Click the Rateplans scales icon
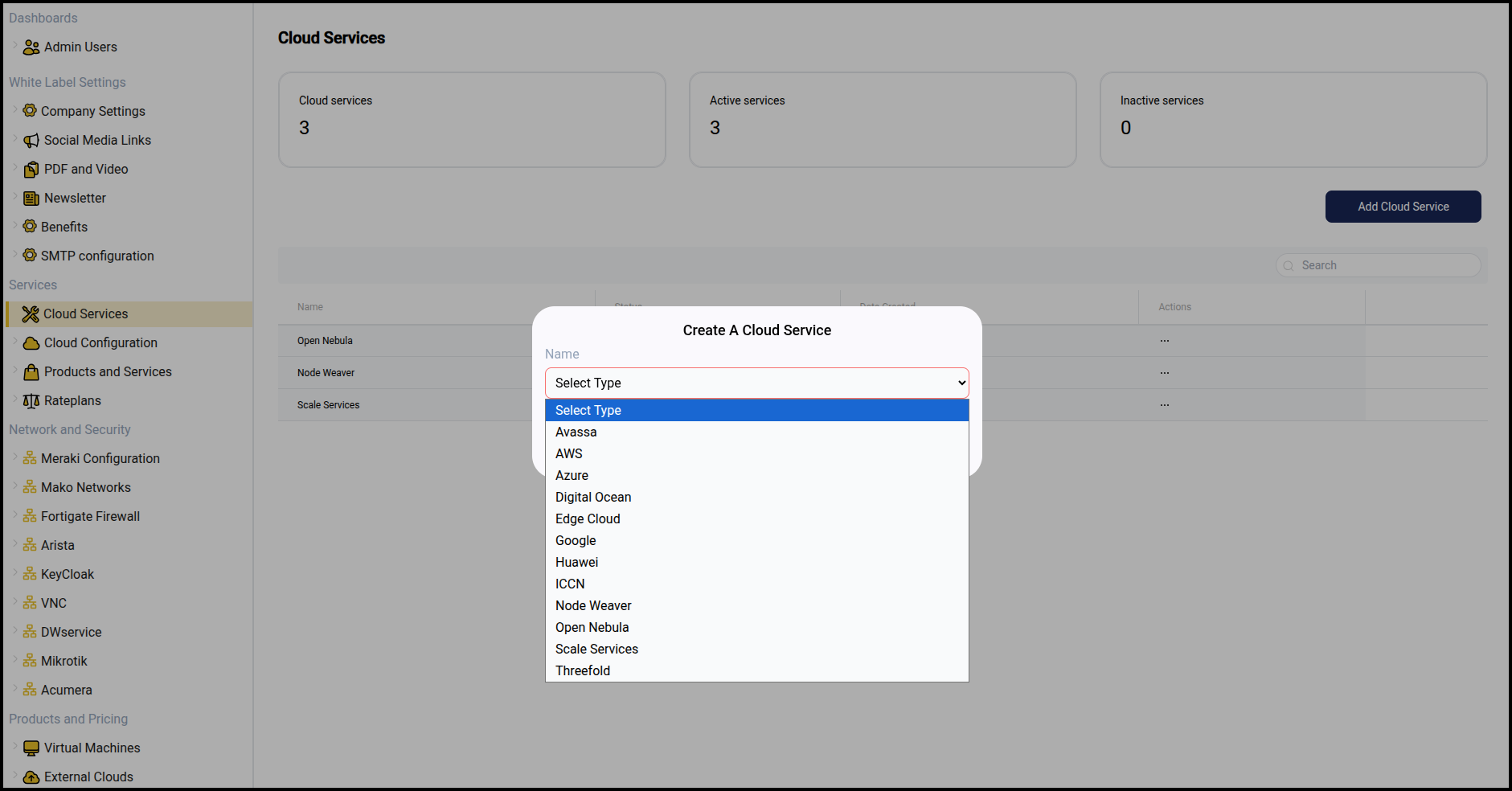This screenshot has height=791, width=1512. pos(31,401)
